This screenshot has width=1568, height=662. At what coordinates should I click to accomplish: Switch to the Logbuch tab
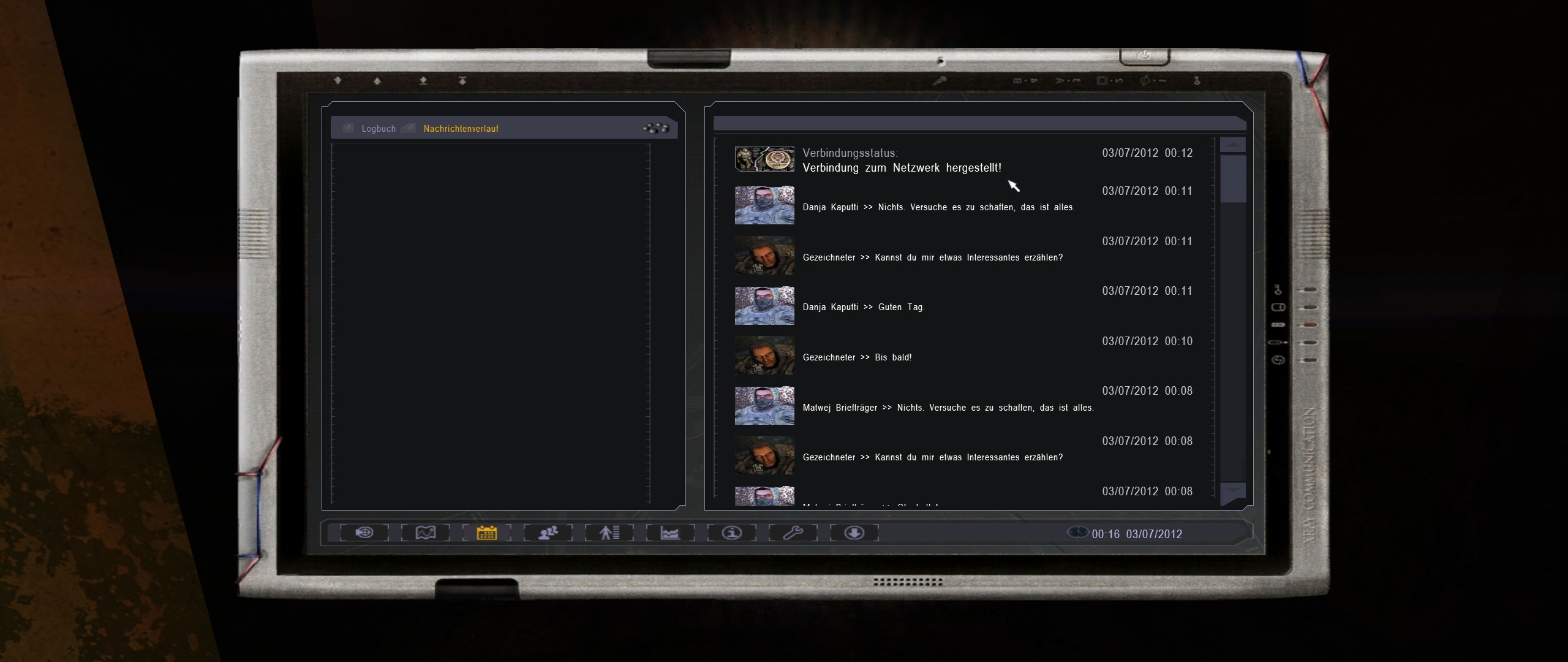click(x=379, y=129)
